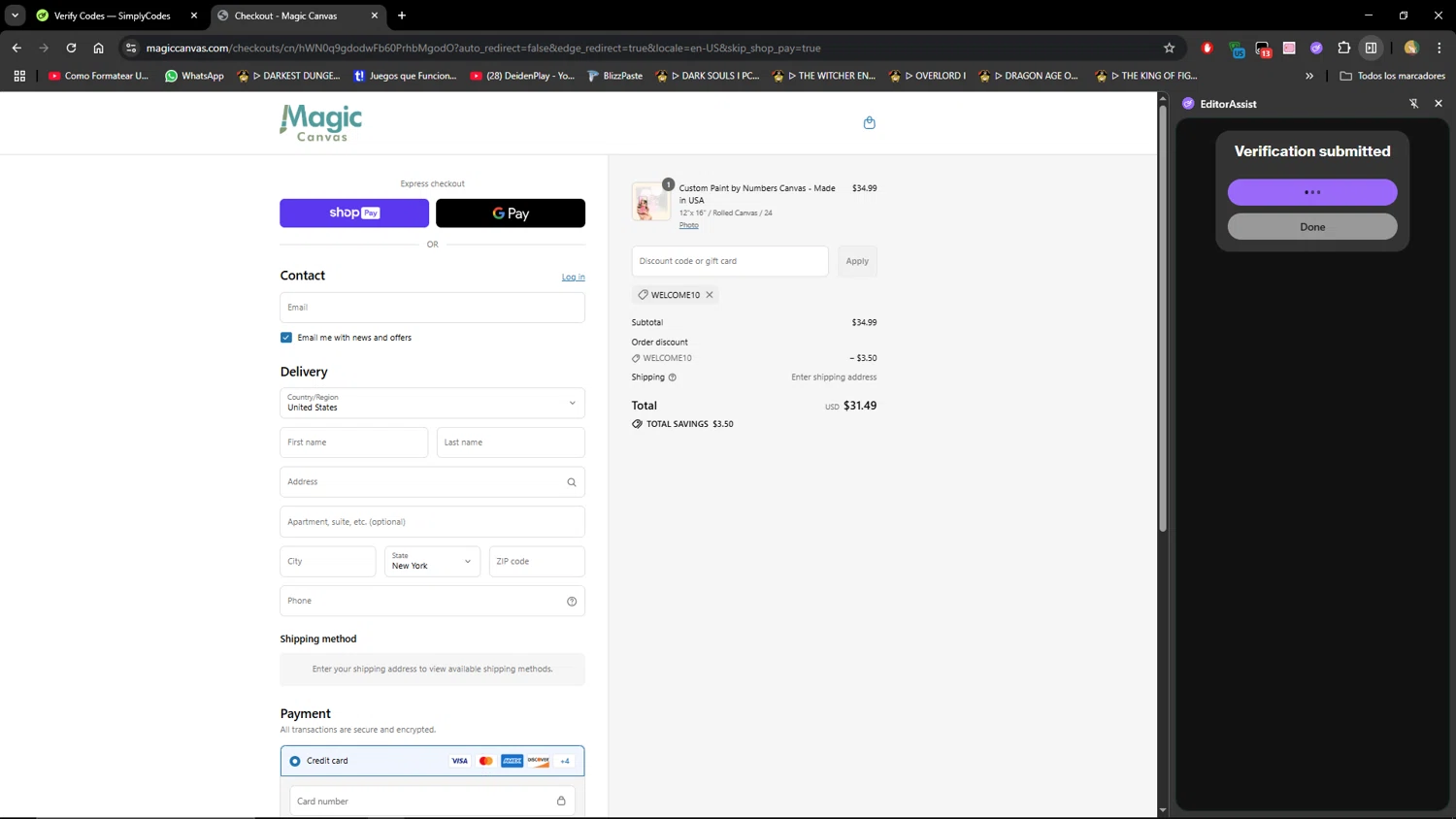Close the Verify Codes SimplyCodes tab
The height and width of the screenshot is (819, 1456).
[x=194, y=16]
